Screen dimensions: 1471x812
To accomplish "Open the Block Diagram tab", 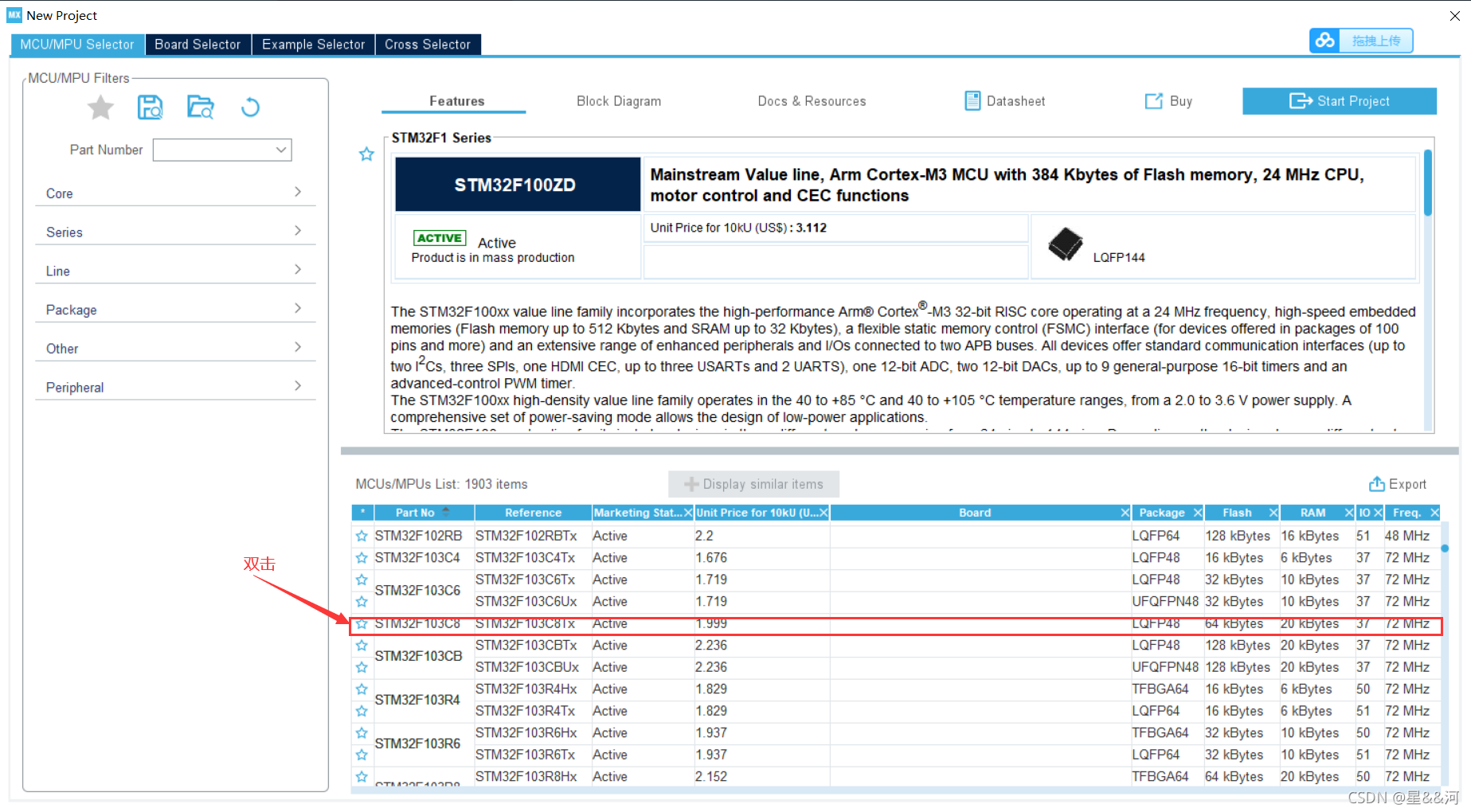I will tap(619, 101).
